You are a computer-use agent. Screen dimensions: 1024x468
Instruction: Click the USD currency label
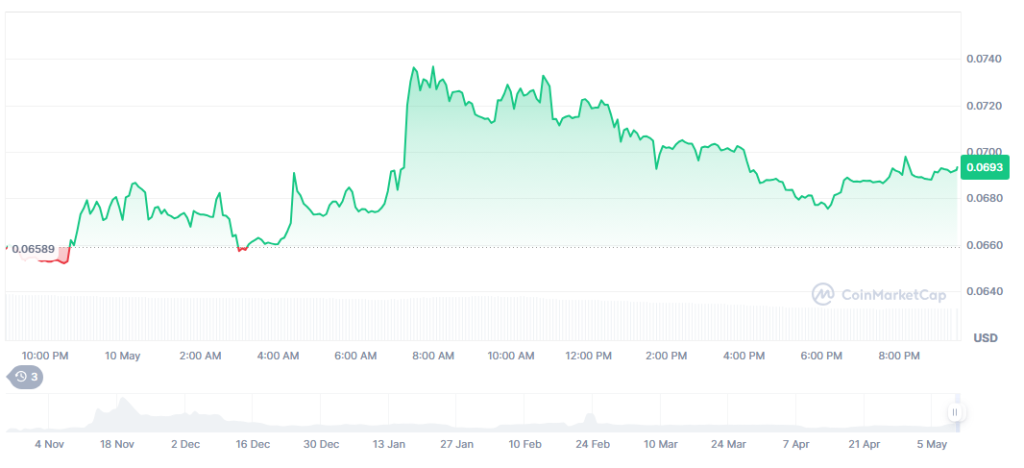[986, 338]
